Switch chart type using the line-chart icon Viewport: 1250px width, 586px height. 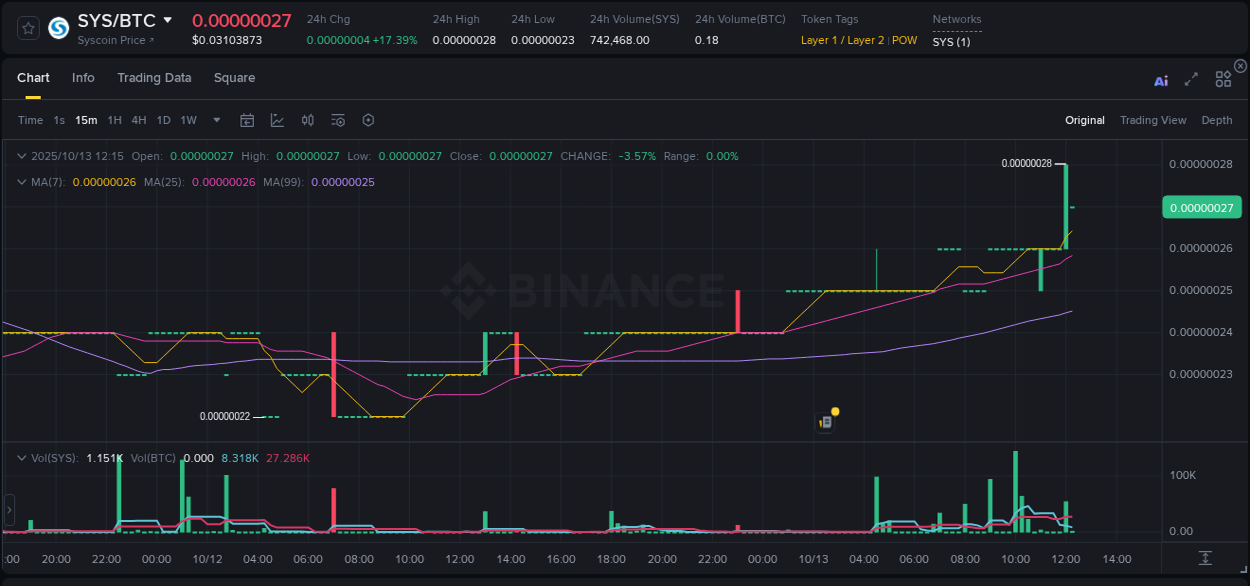click(x=277, y=120)
